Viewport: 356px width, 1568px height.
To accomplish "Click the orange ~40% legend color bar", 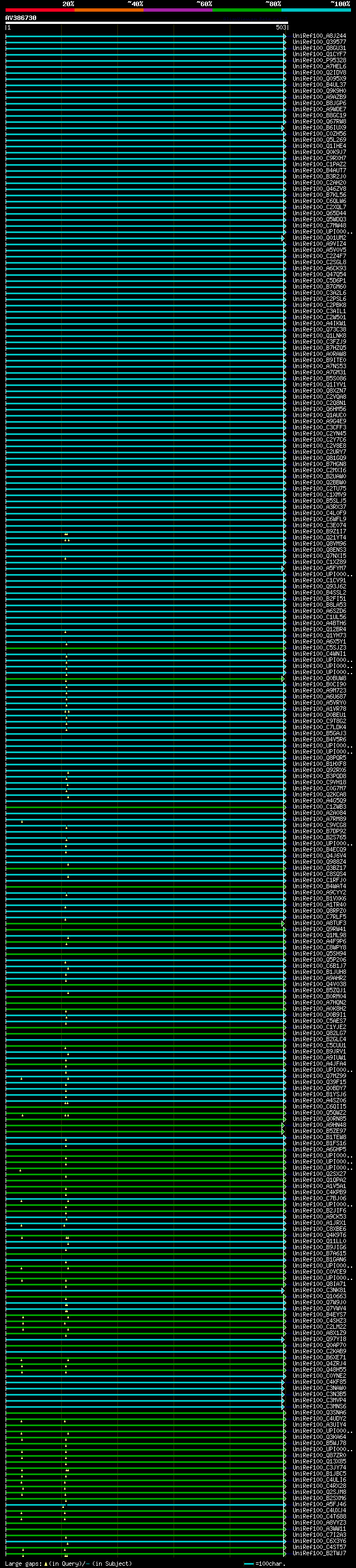I will [x=108, y=10].
